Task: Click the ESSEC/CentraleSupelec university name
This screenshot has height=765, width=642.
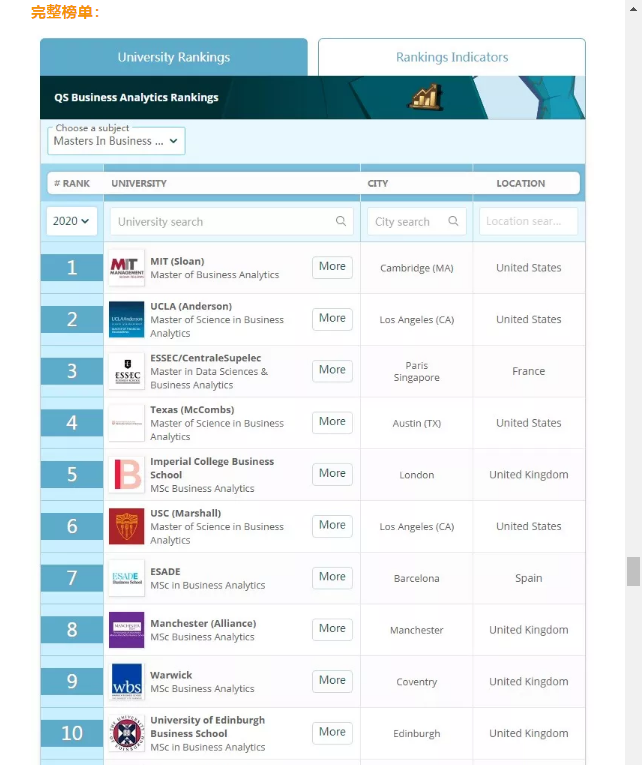Action: tap(205, 358)
